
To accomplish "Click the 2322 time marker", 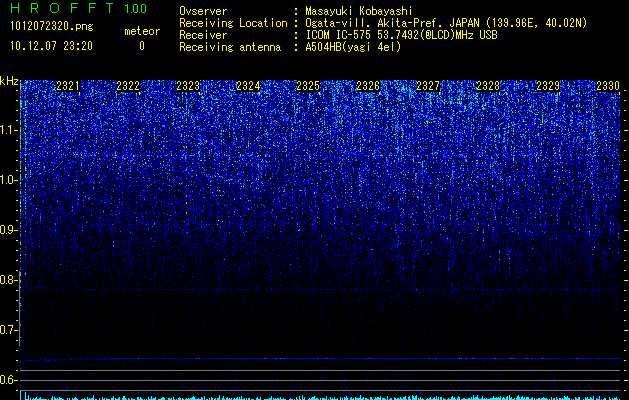I will coord(128,85).
